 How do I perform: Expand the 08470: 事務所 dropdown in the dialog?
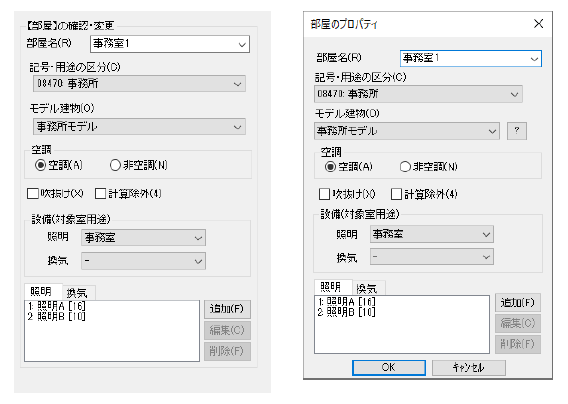point(418,94)
